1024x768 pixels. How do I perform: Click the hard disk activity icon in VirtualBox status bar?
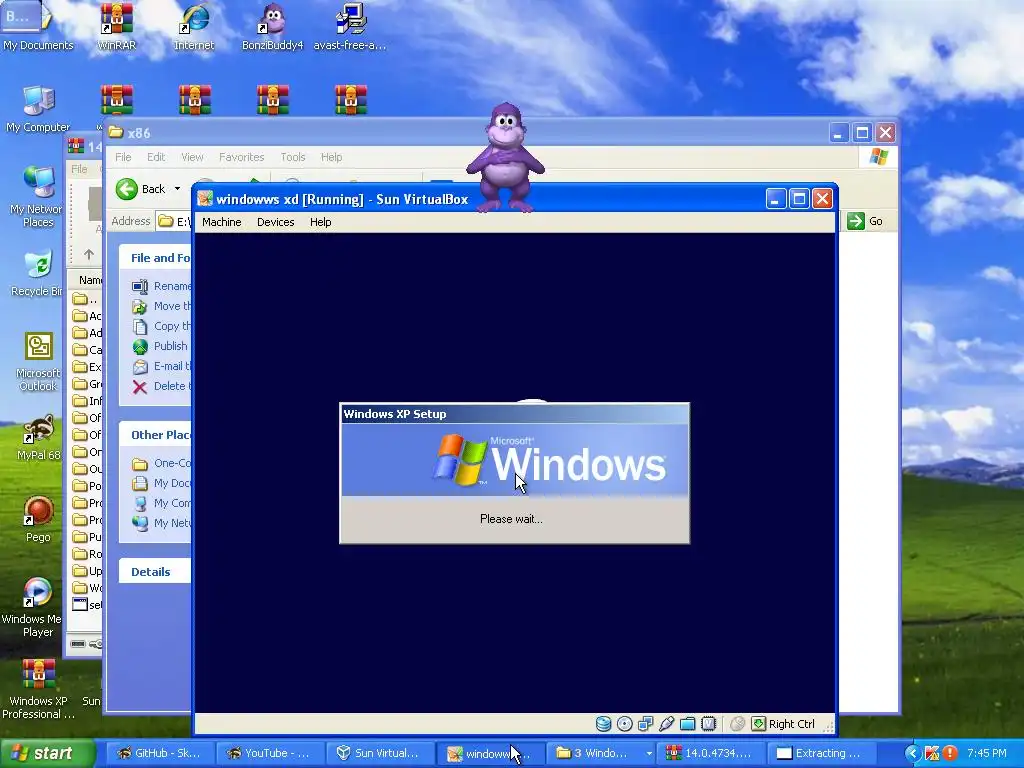[603, 724]
